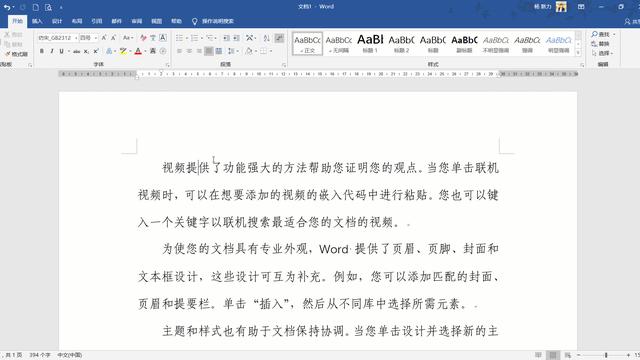
Task: Apply the No Spacing style
Action: pyautogui.click(x=339, y=44)
